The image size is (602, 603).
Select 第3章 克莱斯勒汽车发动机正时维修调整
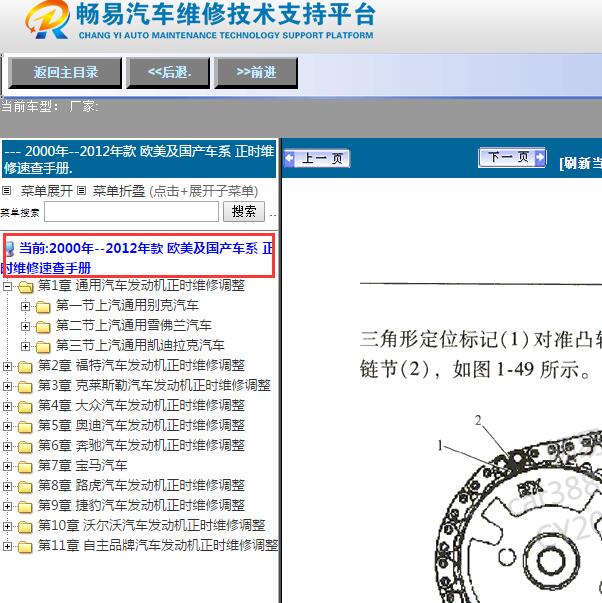click(154, 385)
